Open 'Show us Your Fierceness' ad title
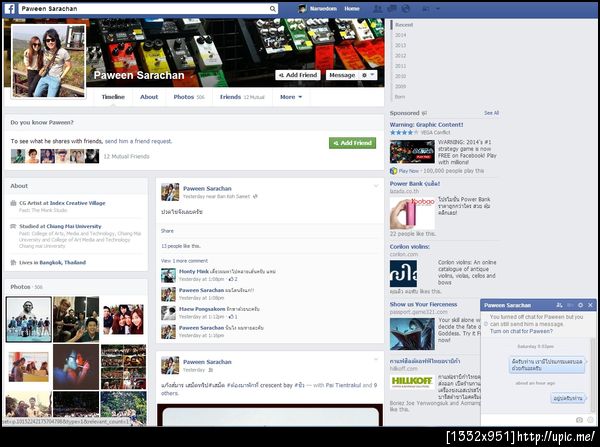The height and width of the screenshot is (447, 600). tap(423, 304)
